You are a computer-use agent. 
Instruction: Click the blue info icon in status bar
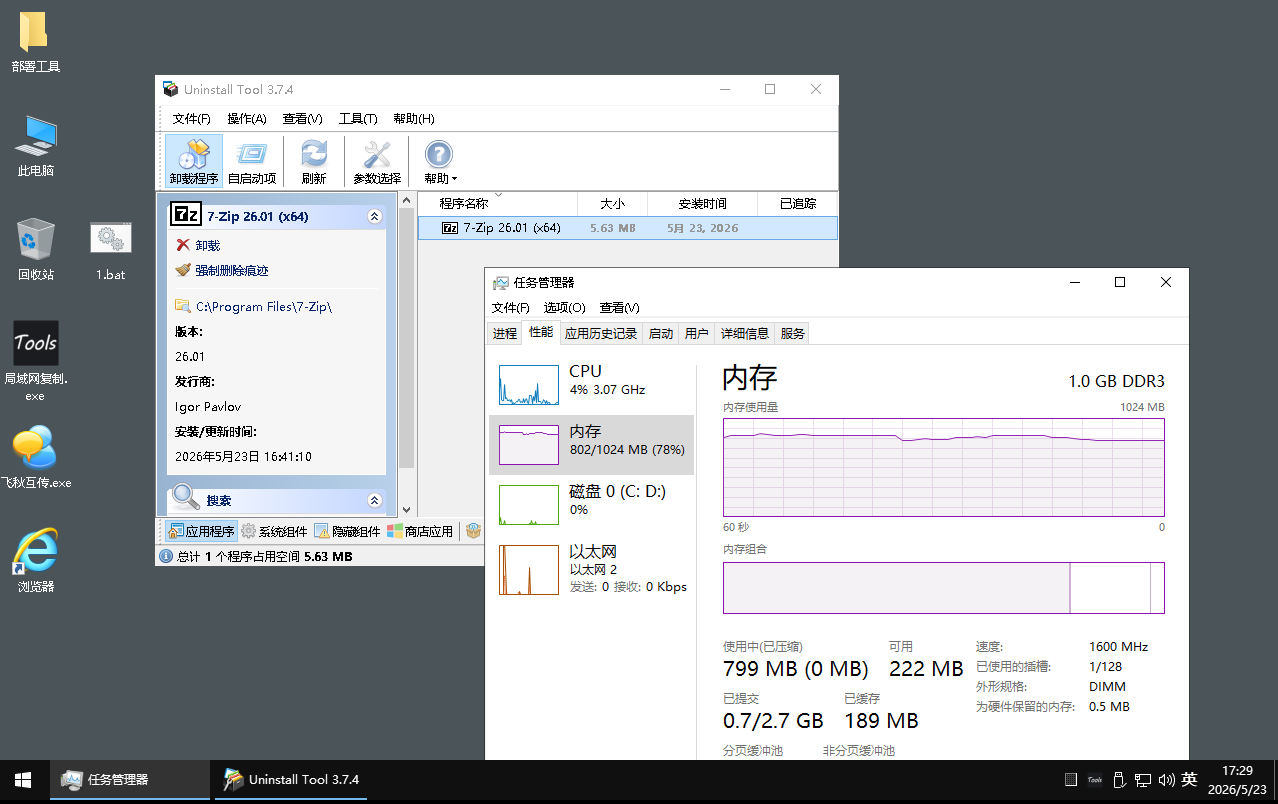166,556
